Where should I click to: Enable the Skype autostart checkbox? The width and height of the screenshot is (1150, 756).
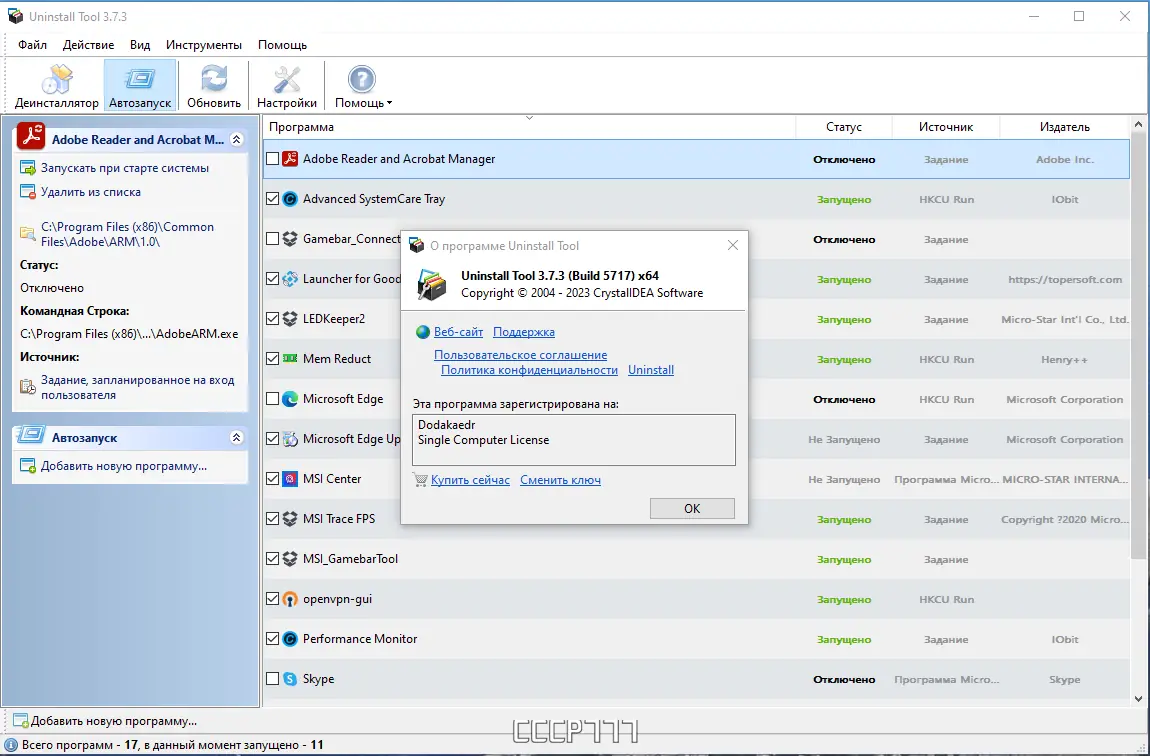(271, 679)
